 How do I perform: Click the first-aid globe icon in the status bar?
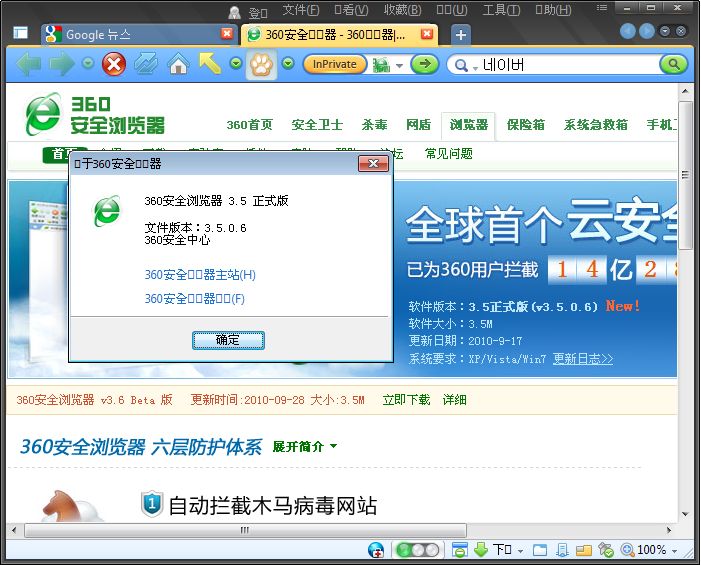(x=376, y=550)
